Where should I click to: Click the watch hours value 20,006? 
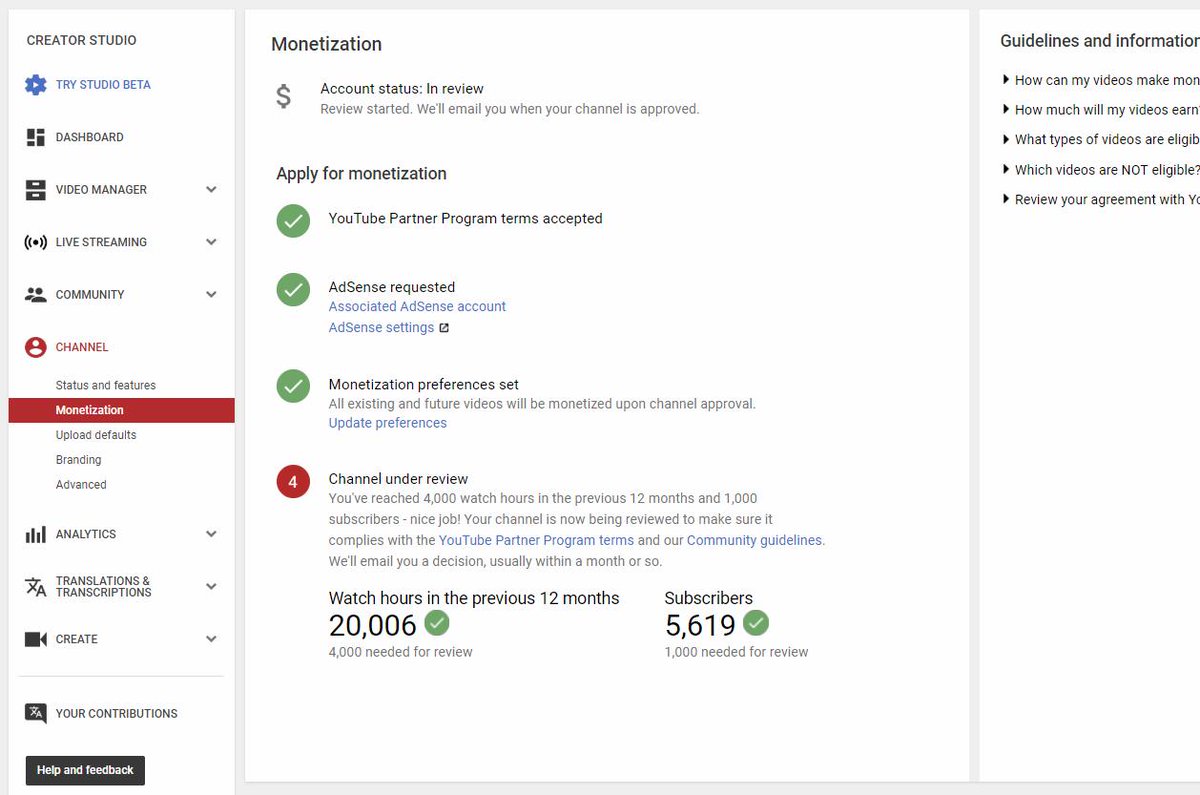(x=373, y=626)
